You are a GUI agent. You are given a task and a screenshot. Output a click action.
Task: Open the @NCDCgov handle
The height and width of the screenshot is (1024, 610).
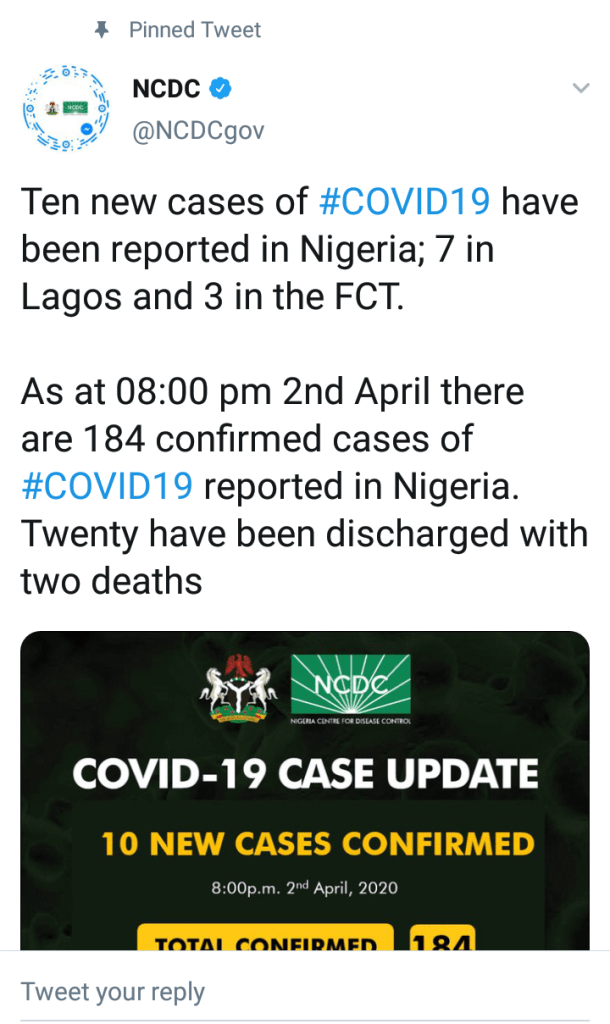point(198,130)
